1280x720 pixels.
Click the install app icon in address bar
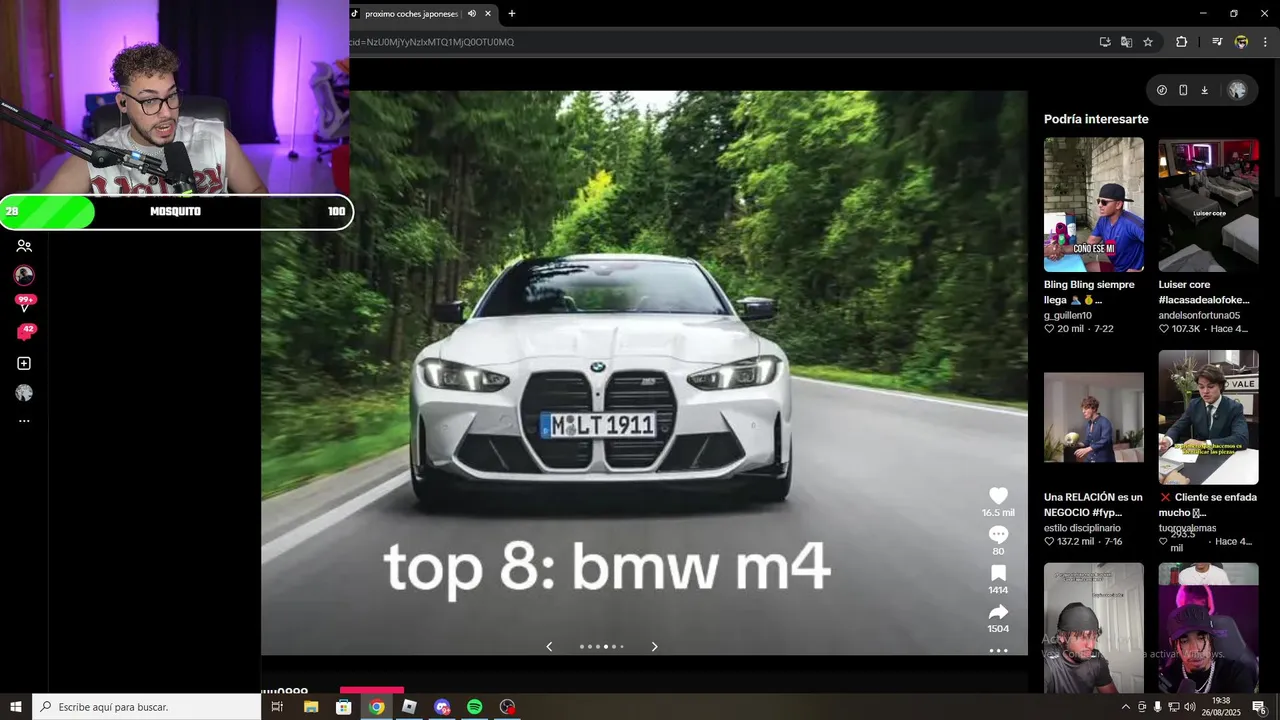[1105, 42]
